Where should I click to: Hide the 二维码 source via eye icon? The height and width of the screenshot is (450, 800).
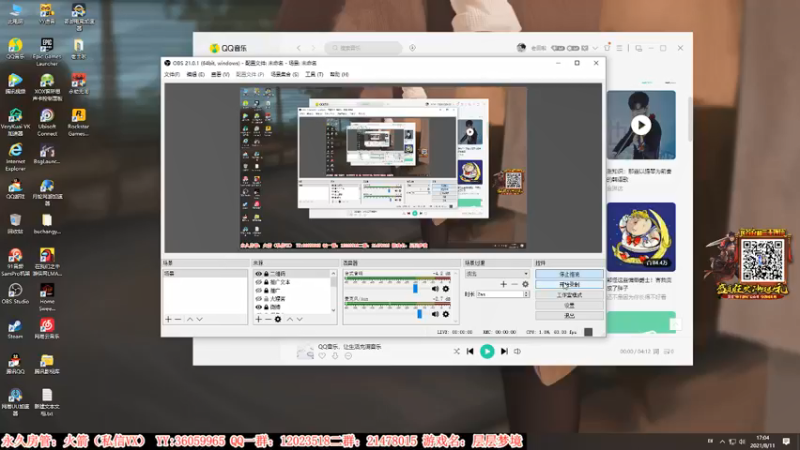point(258,274)
